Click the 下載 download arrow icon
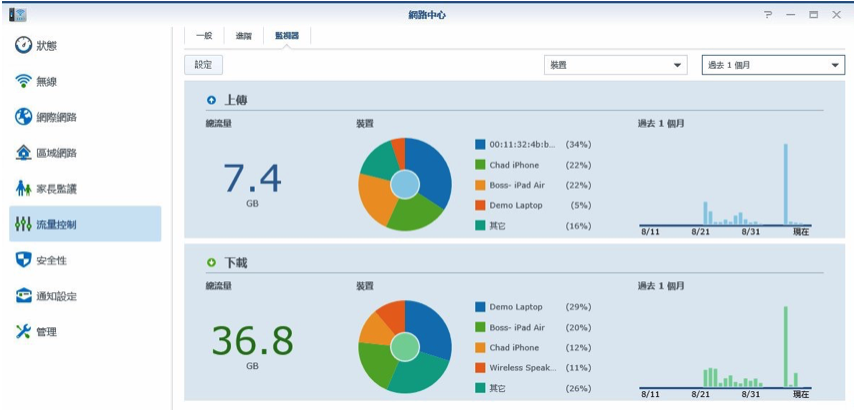 click(211, 263)
